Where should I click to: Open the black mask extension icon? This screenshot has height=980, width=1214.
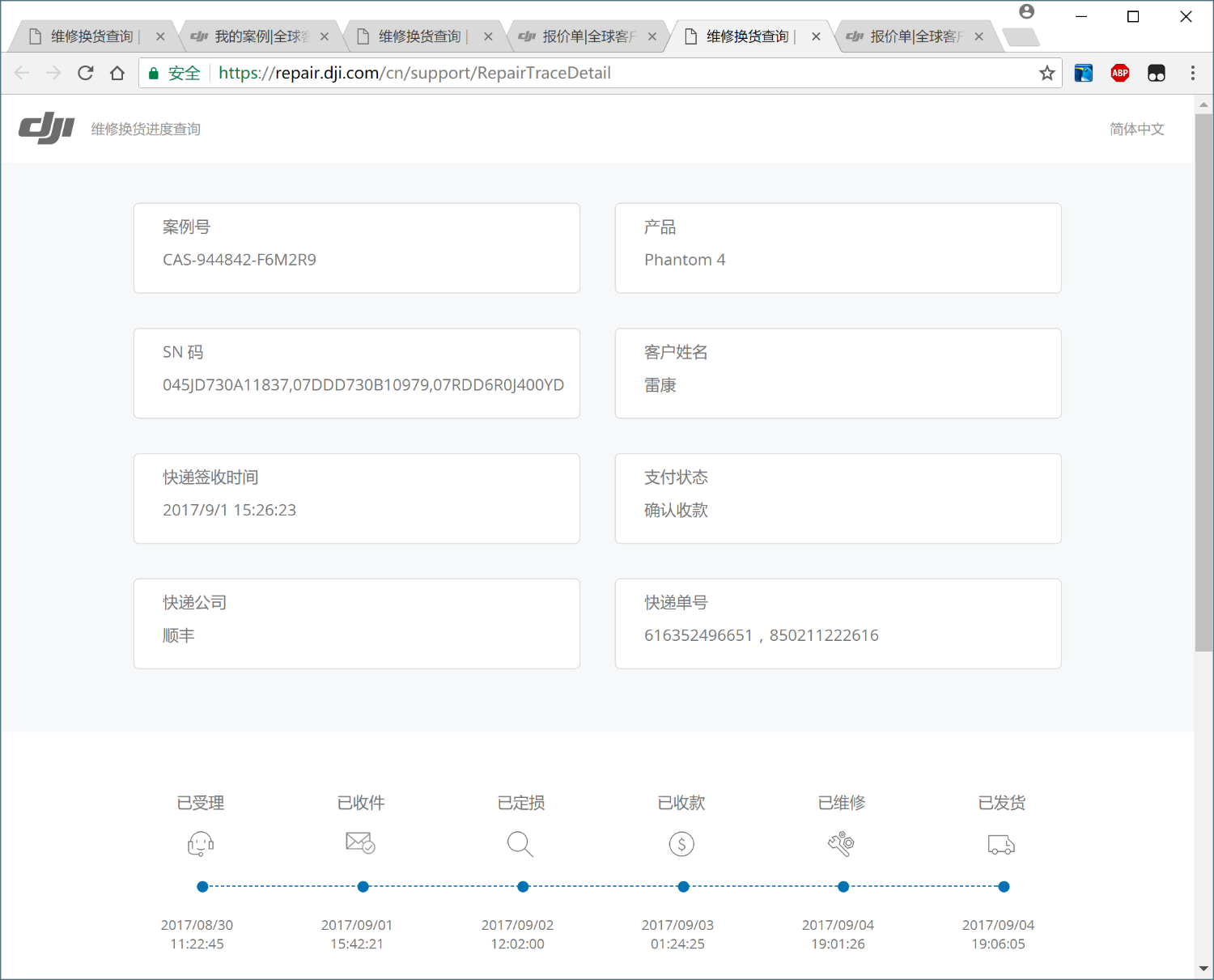pyautogui.click(x=1157, y=74)
